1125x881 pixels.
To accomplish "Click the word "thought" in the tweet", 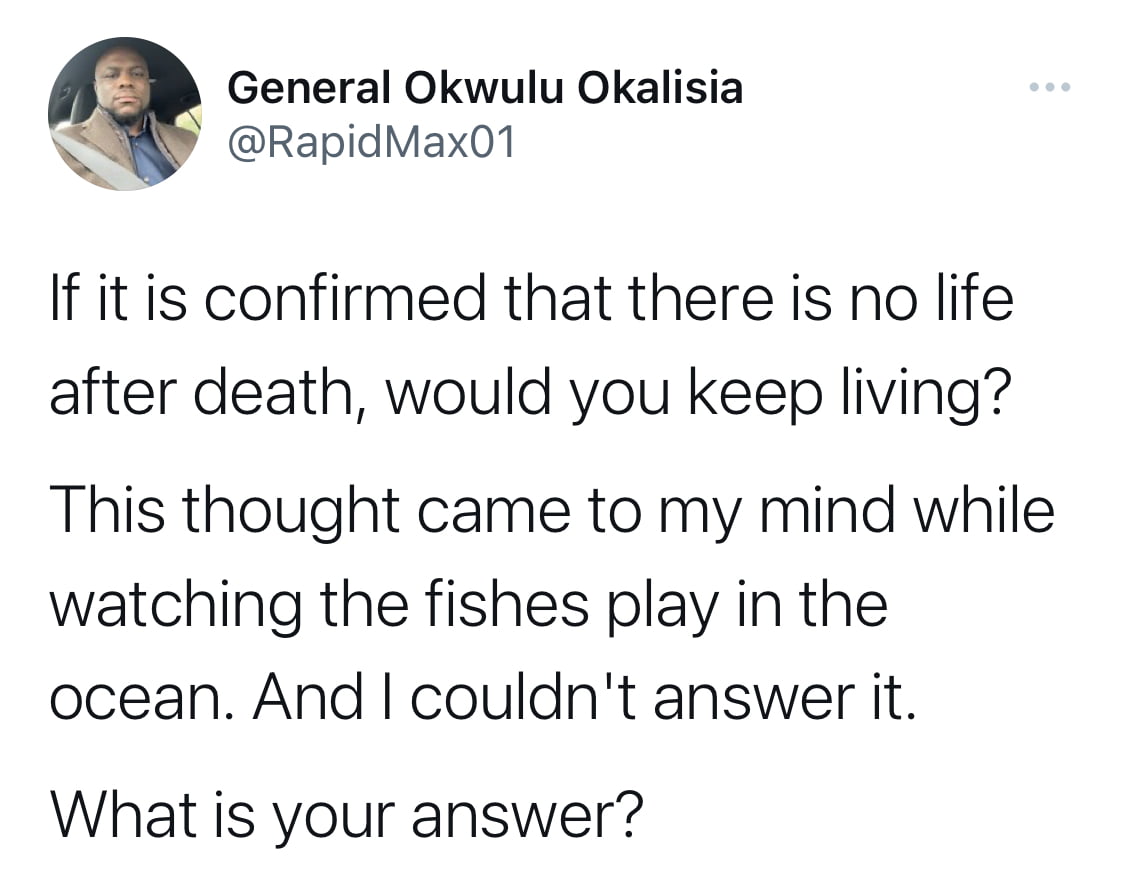I will tap(291, 511).
